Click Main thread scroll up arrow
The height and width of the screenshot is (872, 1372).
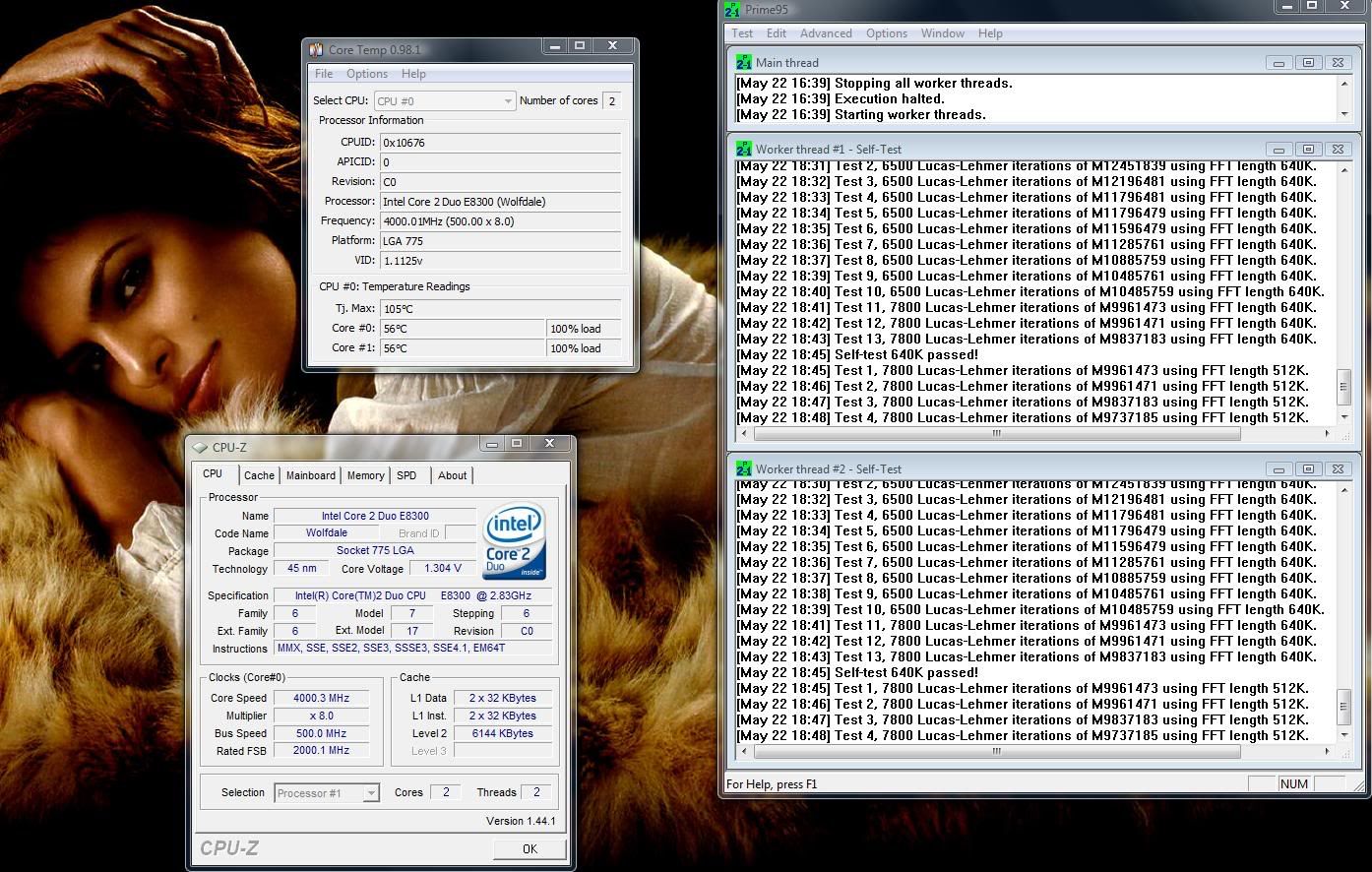[1344, 84]
